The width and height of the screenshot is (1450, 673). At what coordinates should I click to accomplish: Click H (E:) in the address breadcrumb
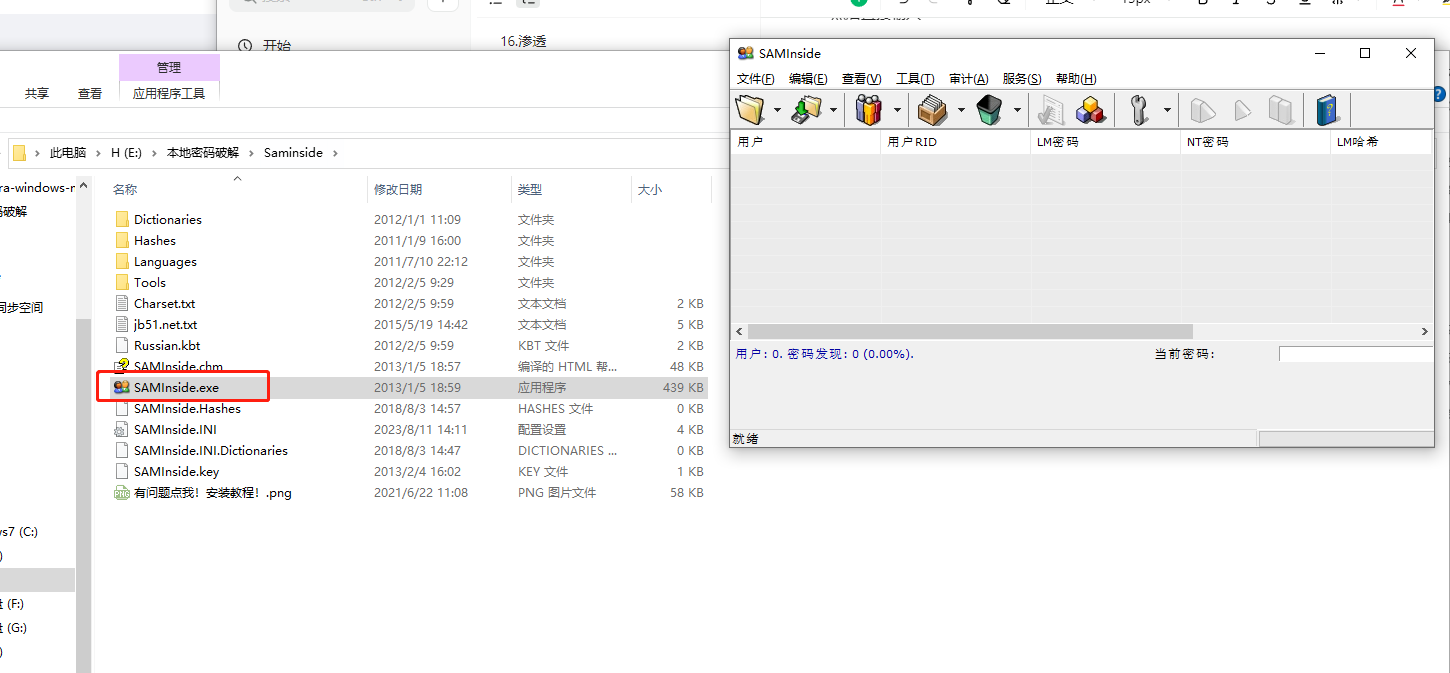[126, 153]
